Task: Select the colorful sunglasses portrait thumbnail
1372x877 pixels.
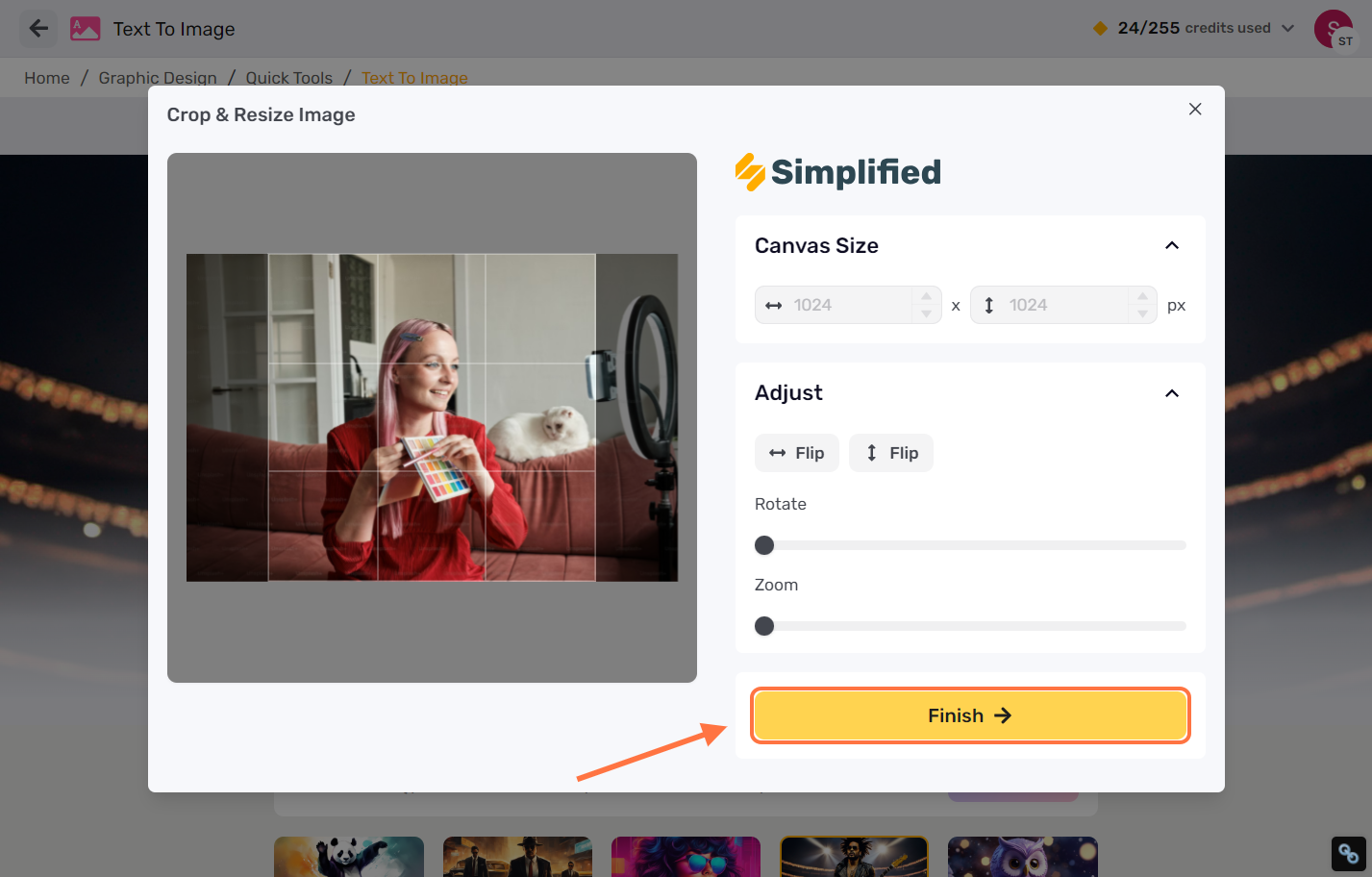Action: click(x=686, y=857)
